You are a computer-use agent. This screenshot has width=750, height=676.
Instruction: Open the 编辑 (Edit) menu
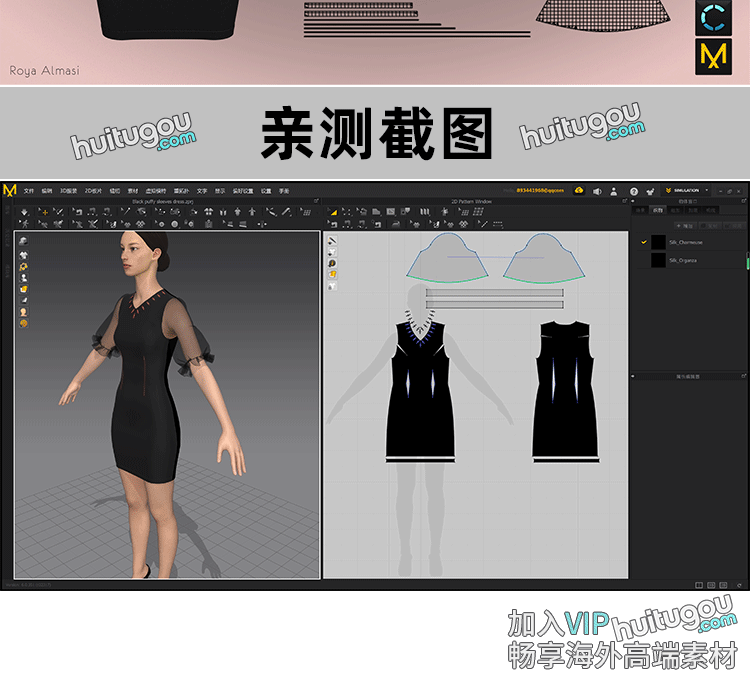[x=46, y=191]
